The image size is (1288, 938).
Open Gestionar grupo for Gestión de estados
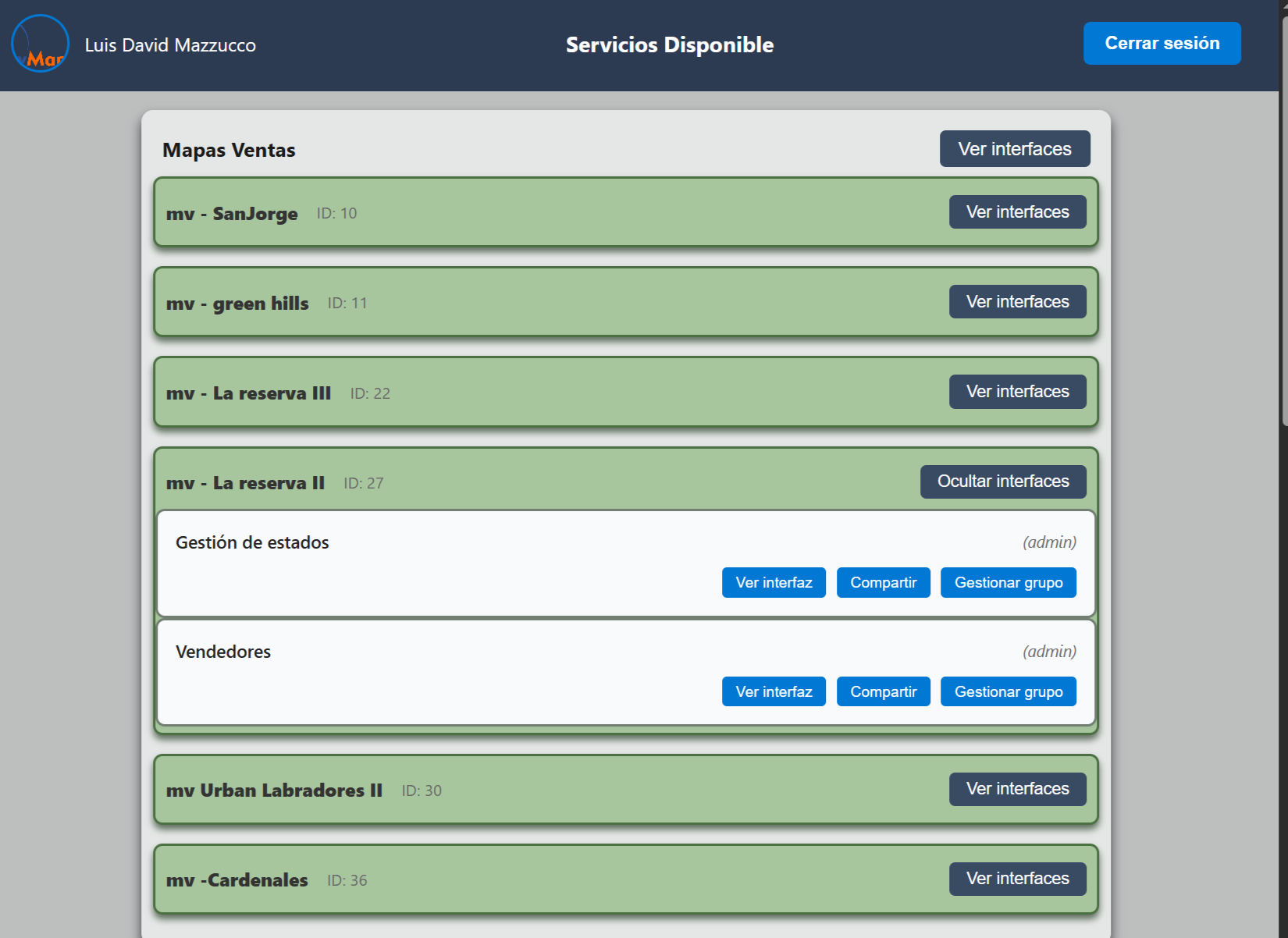tap(1008, 583)
